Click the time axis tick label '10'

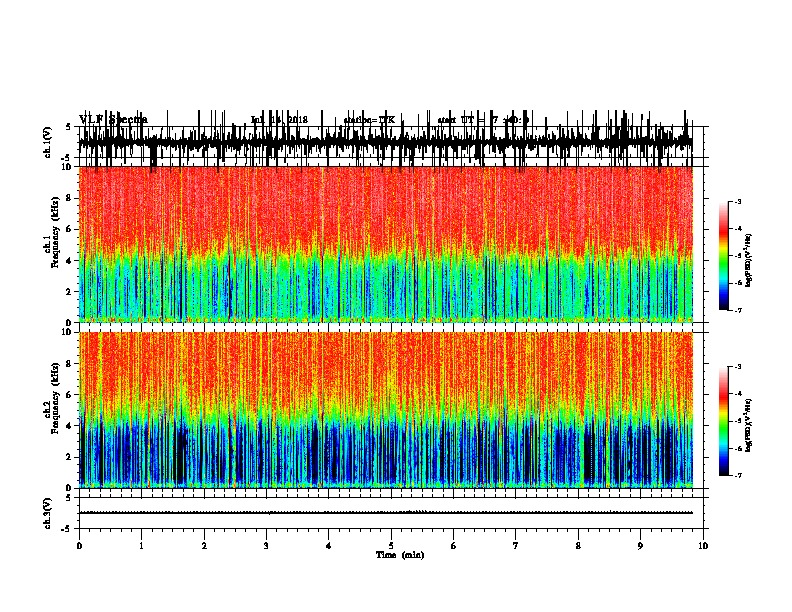[703, 546]
